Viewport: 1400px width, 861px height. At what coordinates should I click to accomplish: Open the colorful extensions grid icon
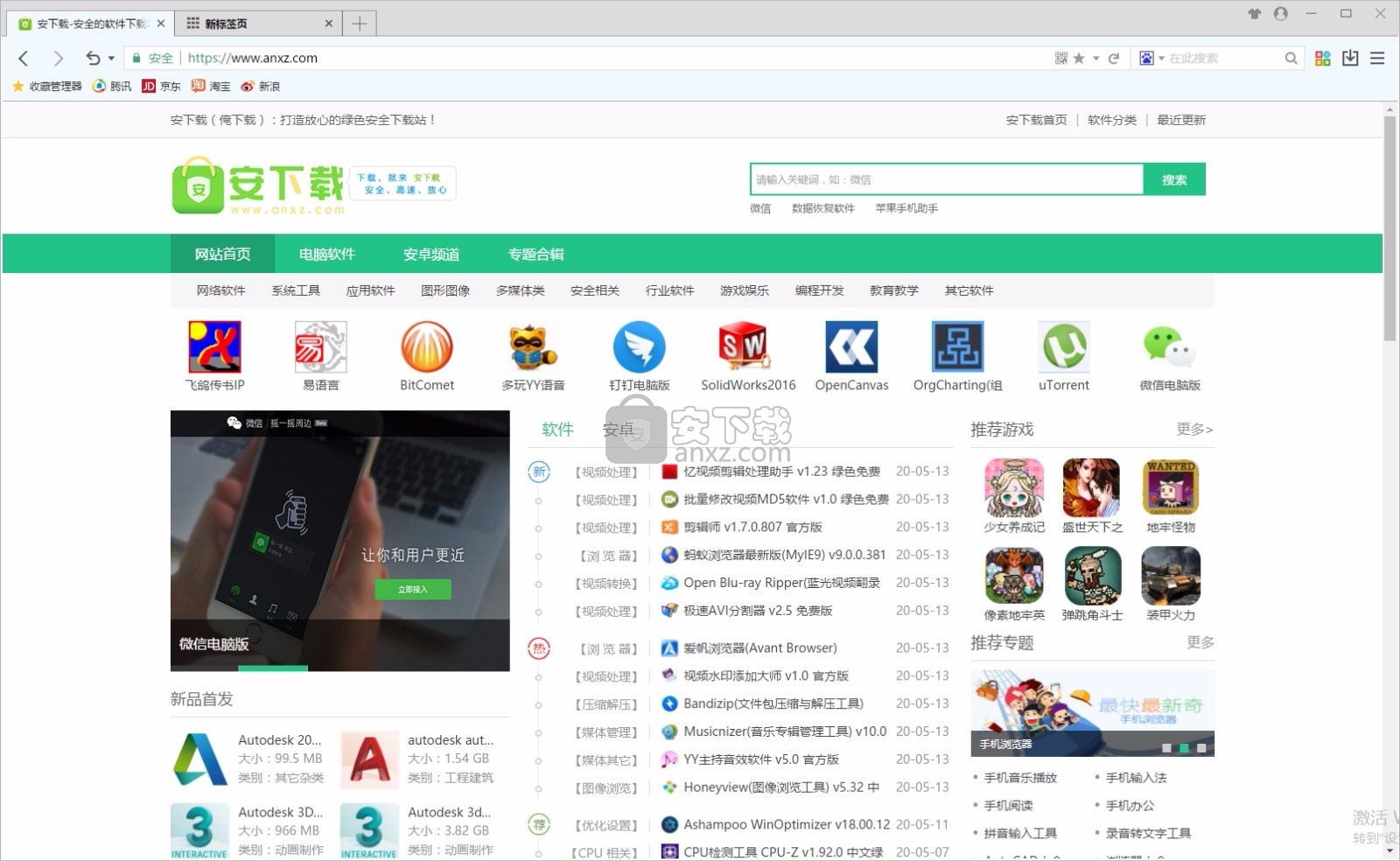[1322, 59]
